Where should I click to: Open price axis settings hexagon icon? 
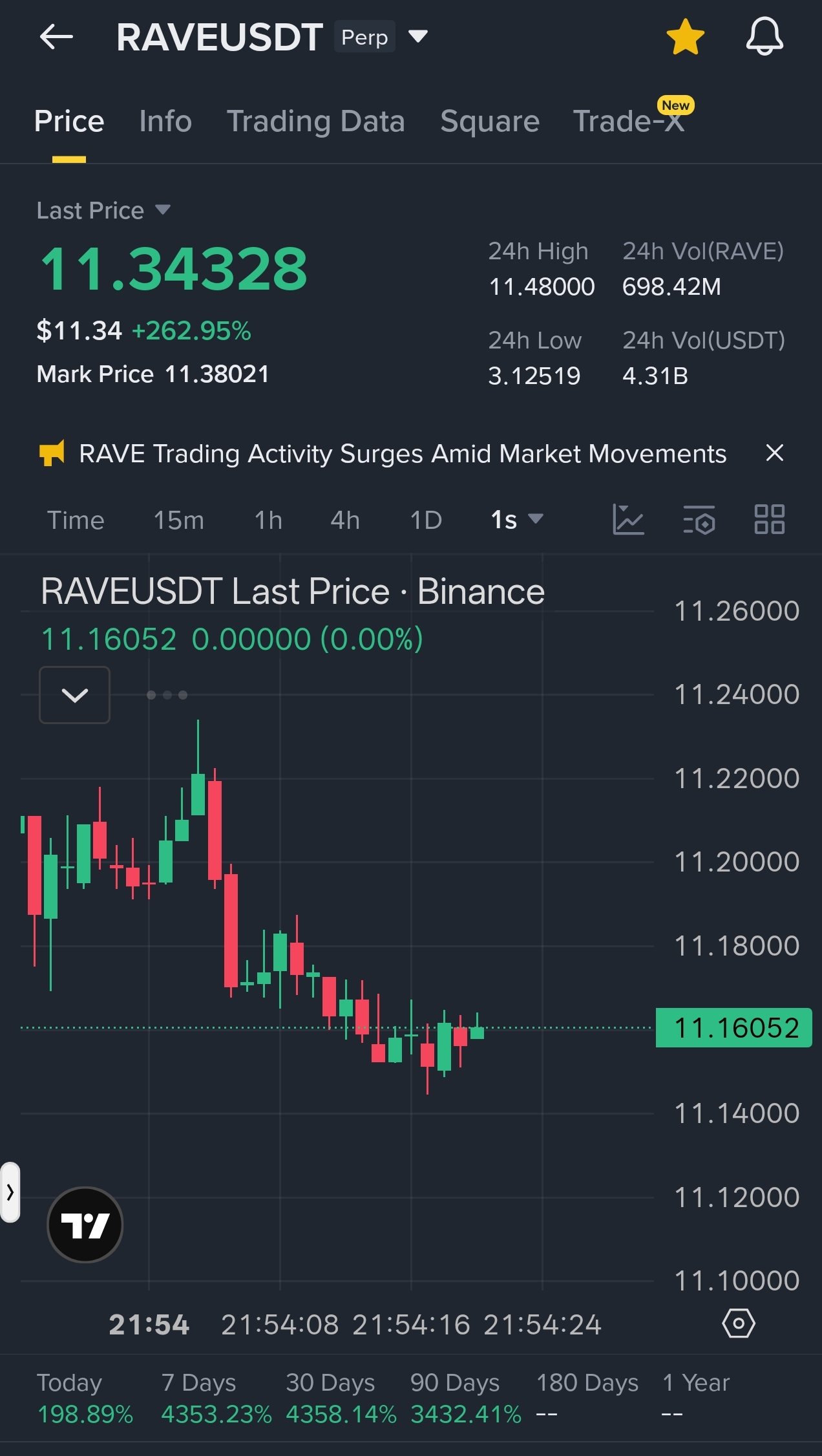point(738,1323)
